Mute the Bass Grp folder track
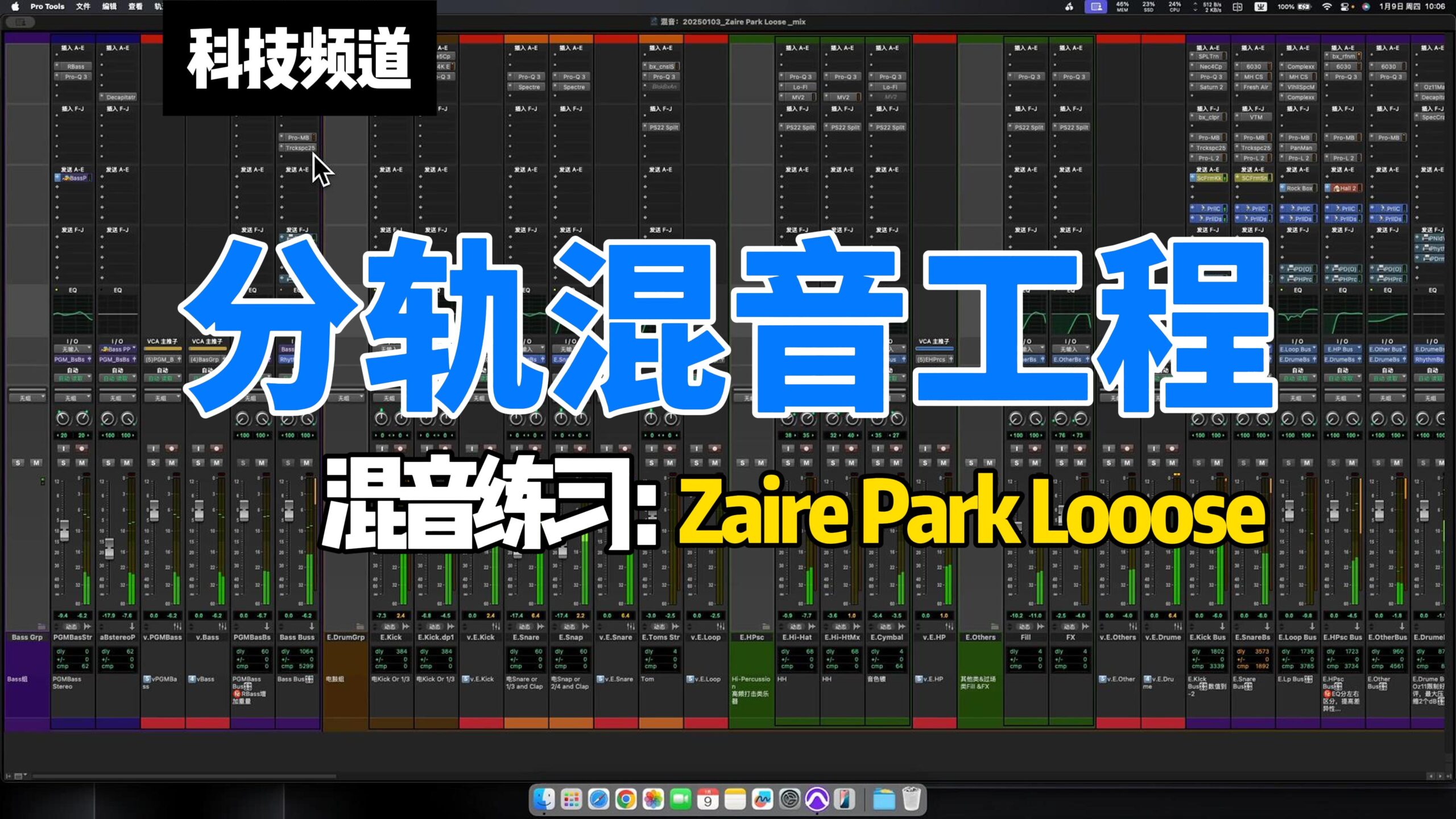The width and height of the screenshot is (1456, 819). click(x=36, y=462)
